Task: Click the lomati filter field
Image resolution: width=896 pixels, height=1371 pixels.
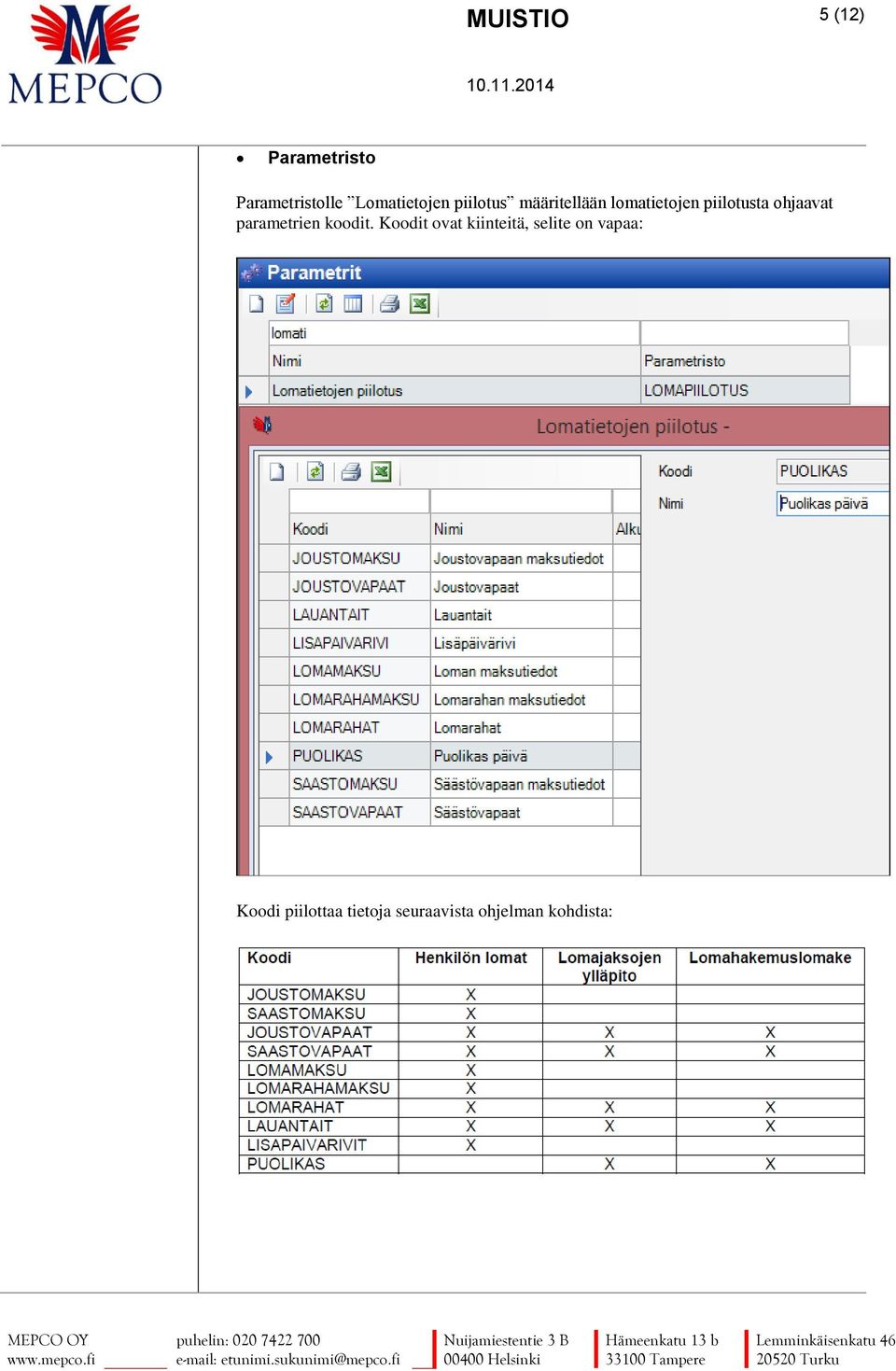Action: point(454,333)
